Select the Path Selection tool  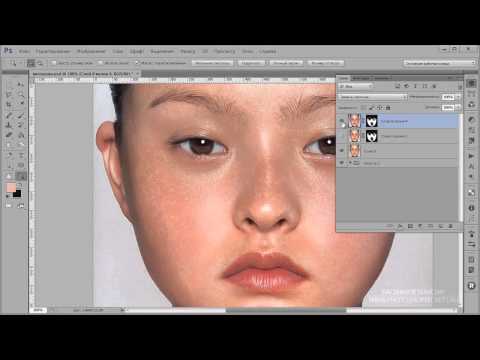click(x=9, y=165)
